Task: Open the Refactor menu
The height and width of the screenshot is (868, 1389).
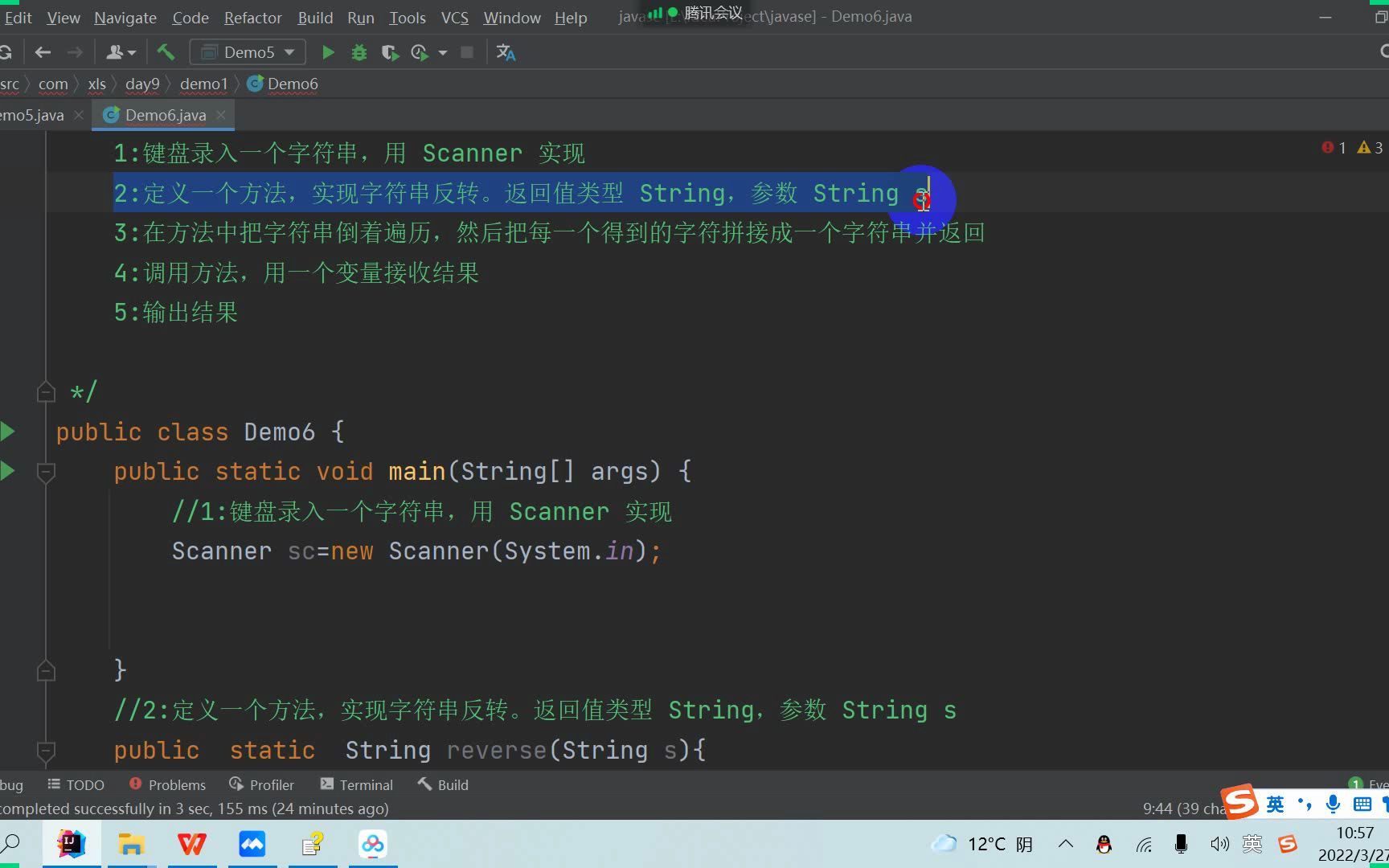Action: coord(253,18)
